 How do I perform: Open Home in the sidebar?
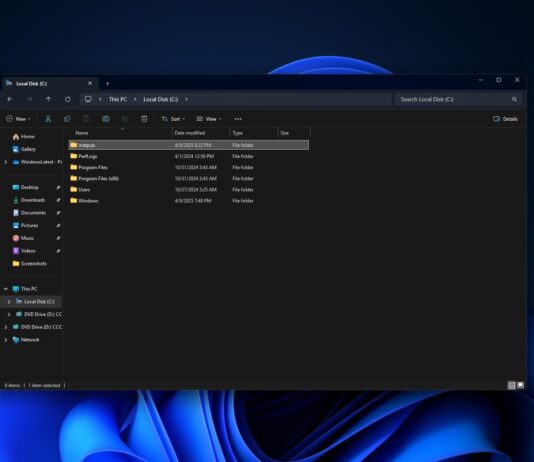[23, 137]
